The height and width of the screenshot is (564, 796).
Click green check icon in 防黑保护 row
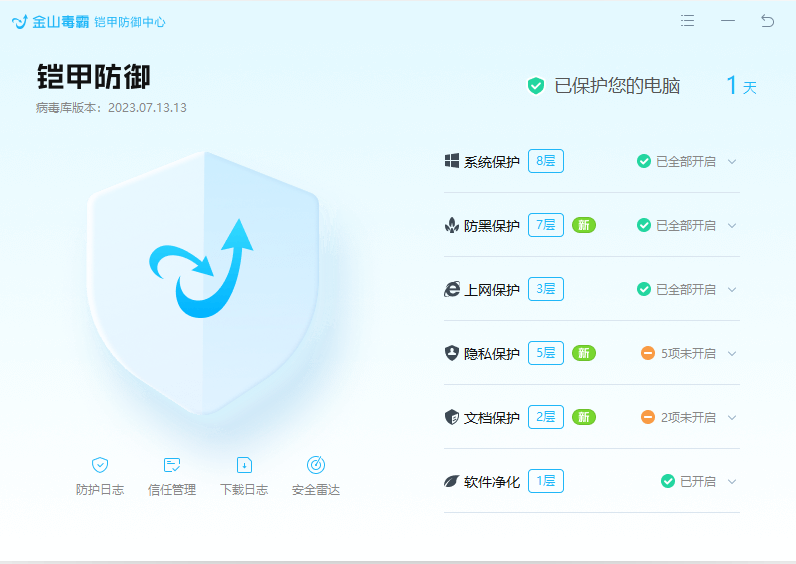tap(644, 225)
